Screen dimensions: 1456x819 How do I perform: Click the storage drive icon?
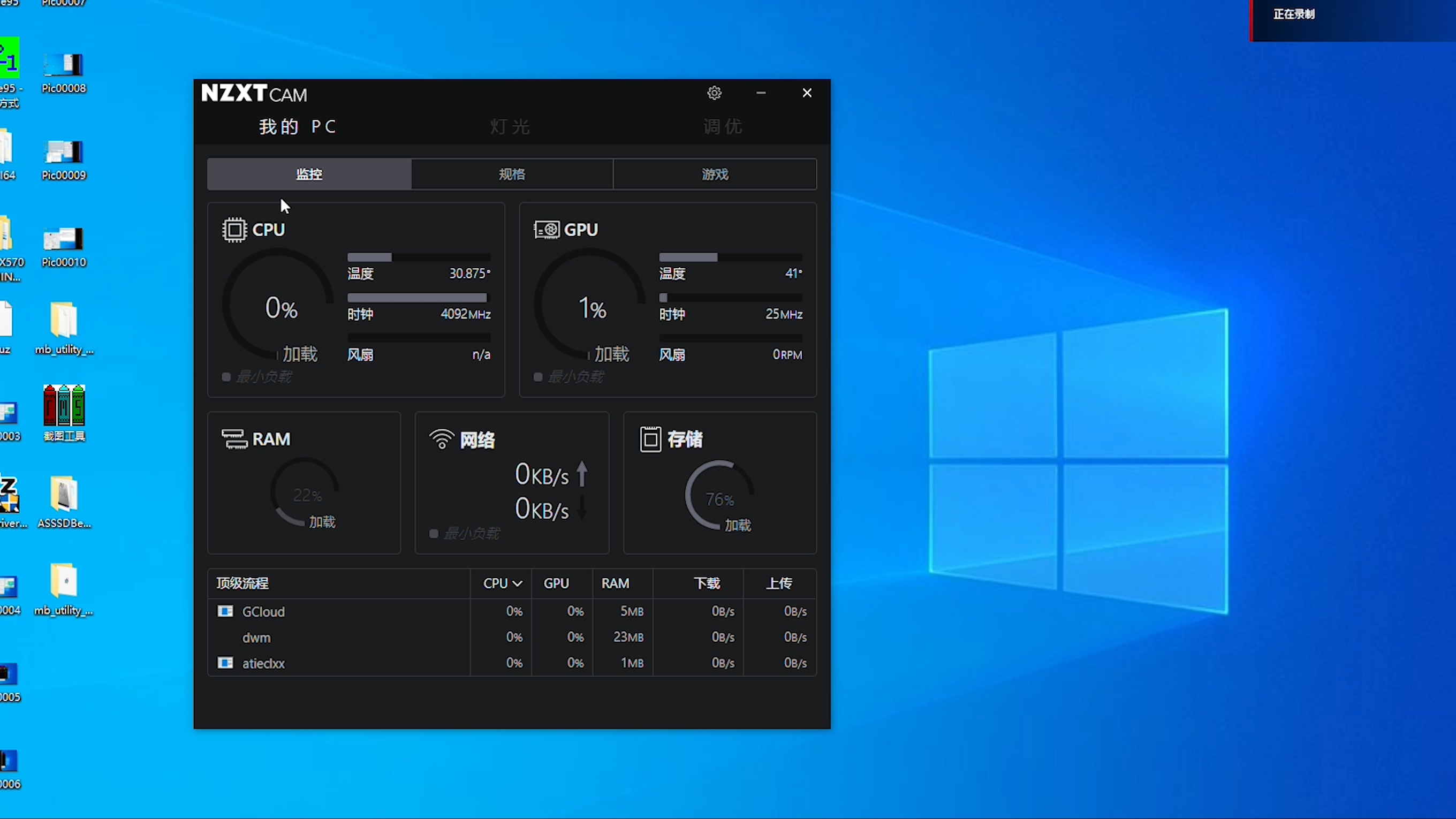650,438
